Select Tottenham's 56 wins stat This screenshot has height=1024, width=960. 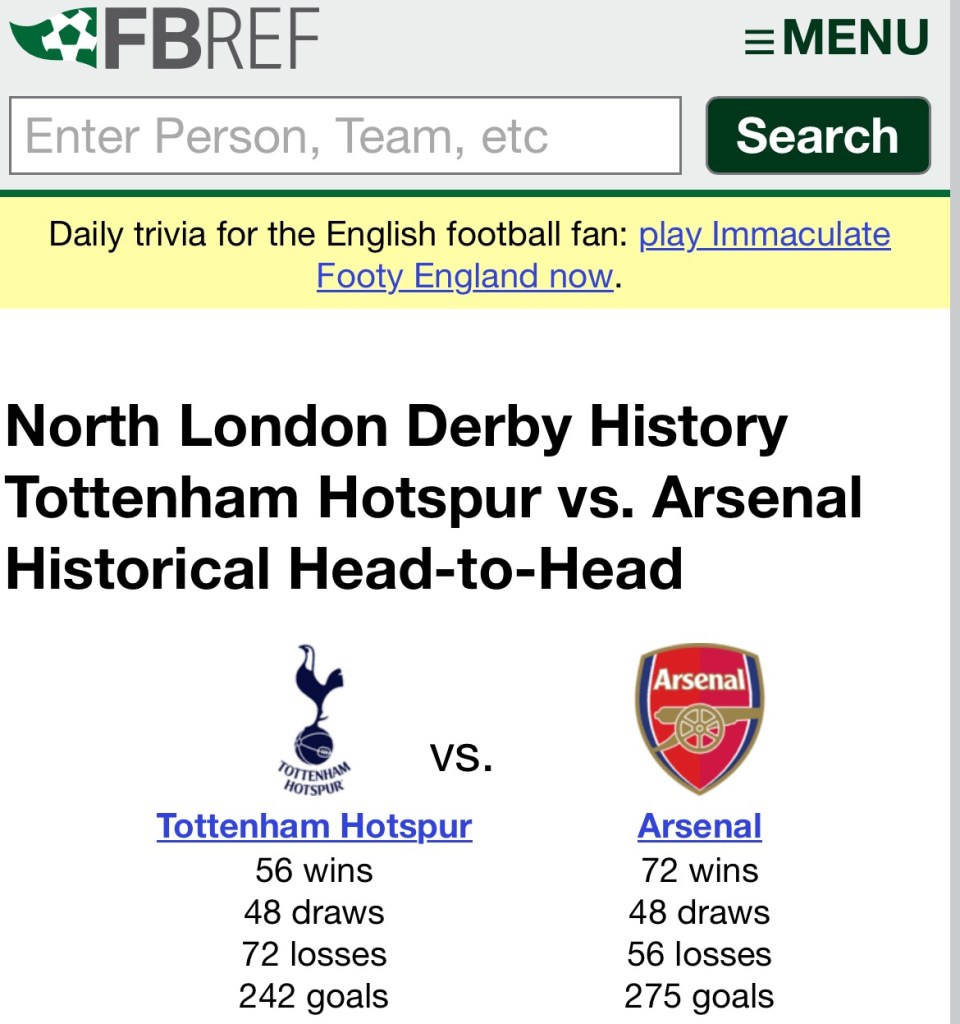pyautogui.click(x=314, y=870)
